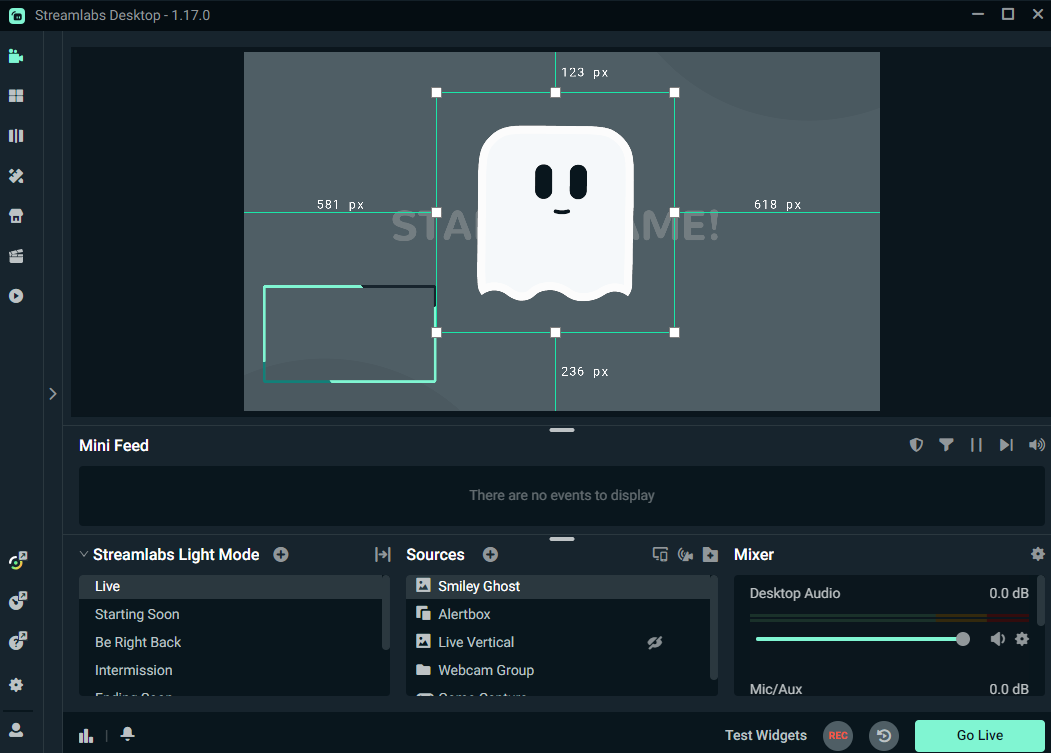This screenshot has height=753, width=1051.
Task: Mute alert sounds in the Mini Feed
Action: [1036, 445]
